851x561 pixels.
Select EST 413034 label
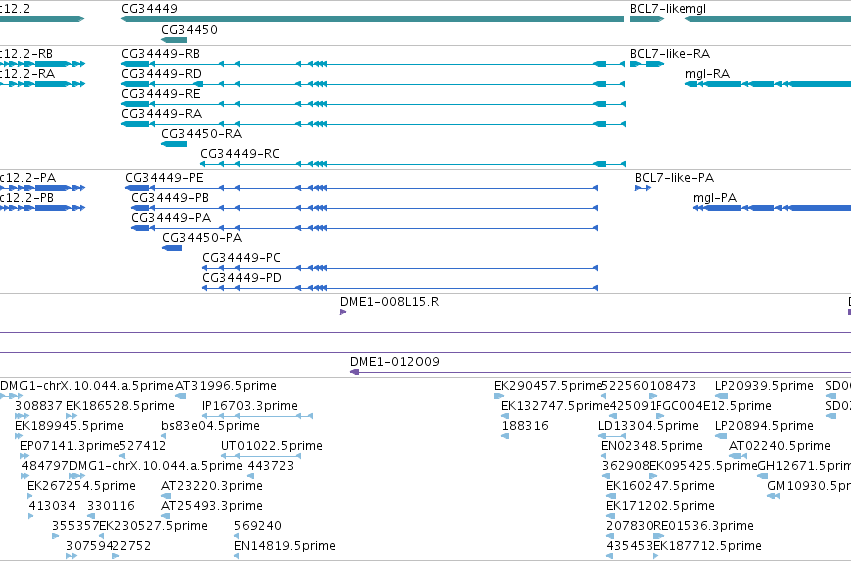(x=52, y=506)
